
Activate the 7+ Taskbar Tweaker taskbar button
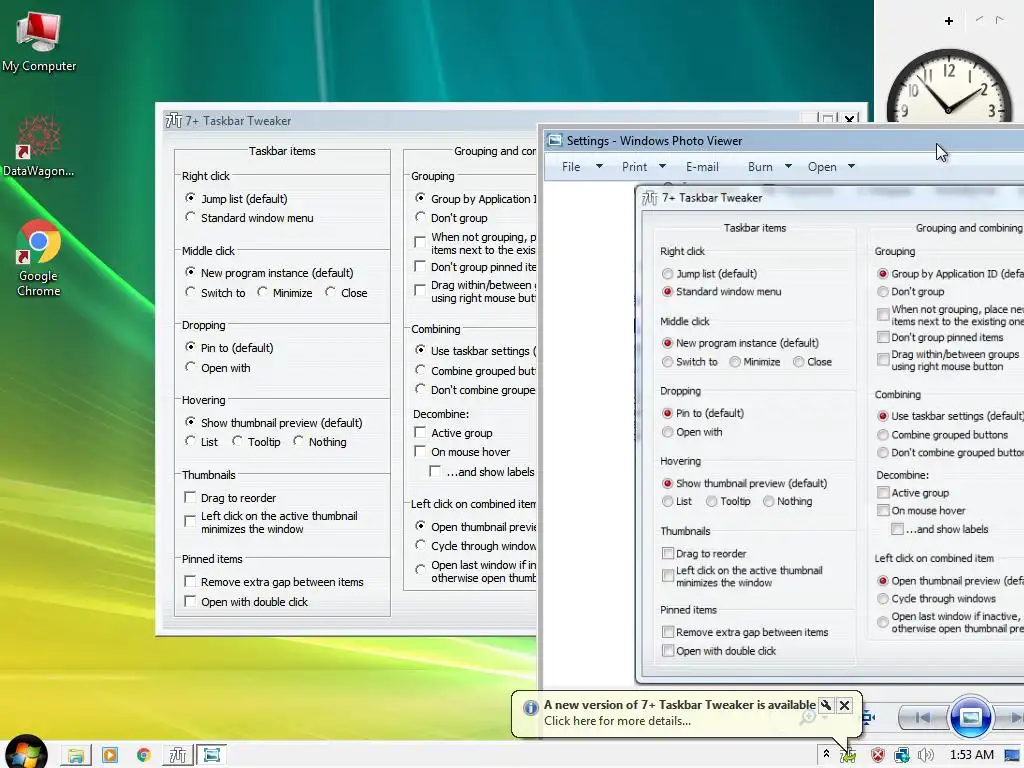[178, 755]
